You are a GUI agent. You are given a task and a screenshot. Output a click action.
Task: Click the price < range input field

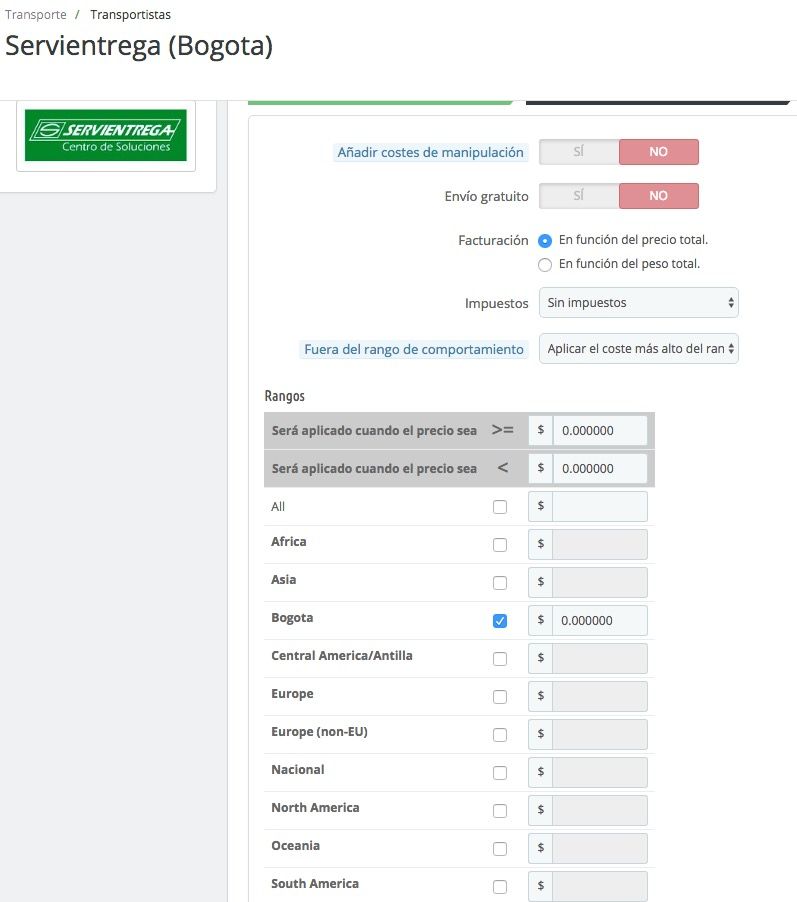(600, 468)
